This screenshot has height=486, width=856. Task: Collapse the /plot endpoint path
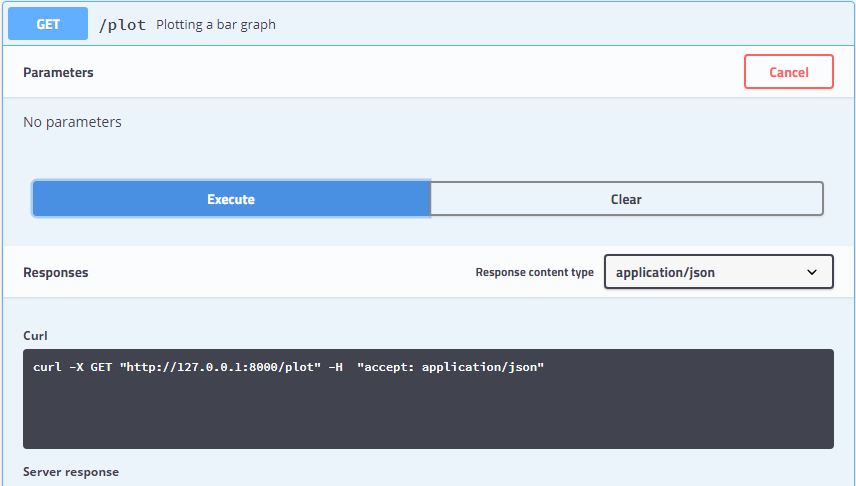122,24
